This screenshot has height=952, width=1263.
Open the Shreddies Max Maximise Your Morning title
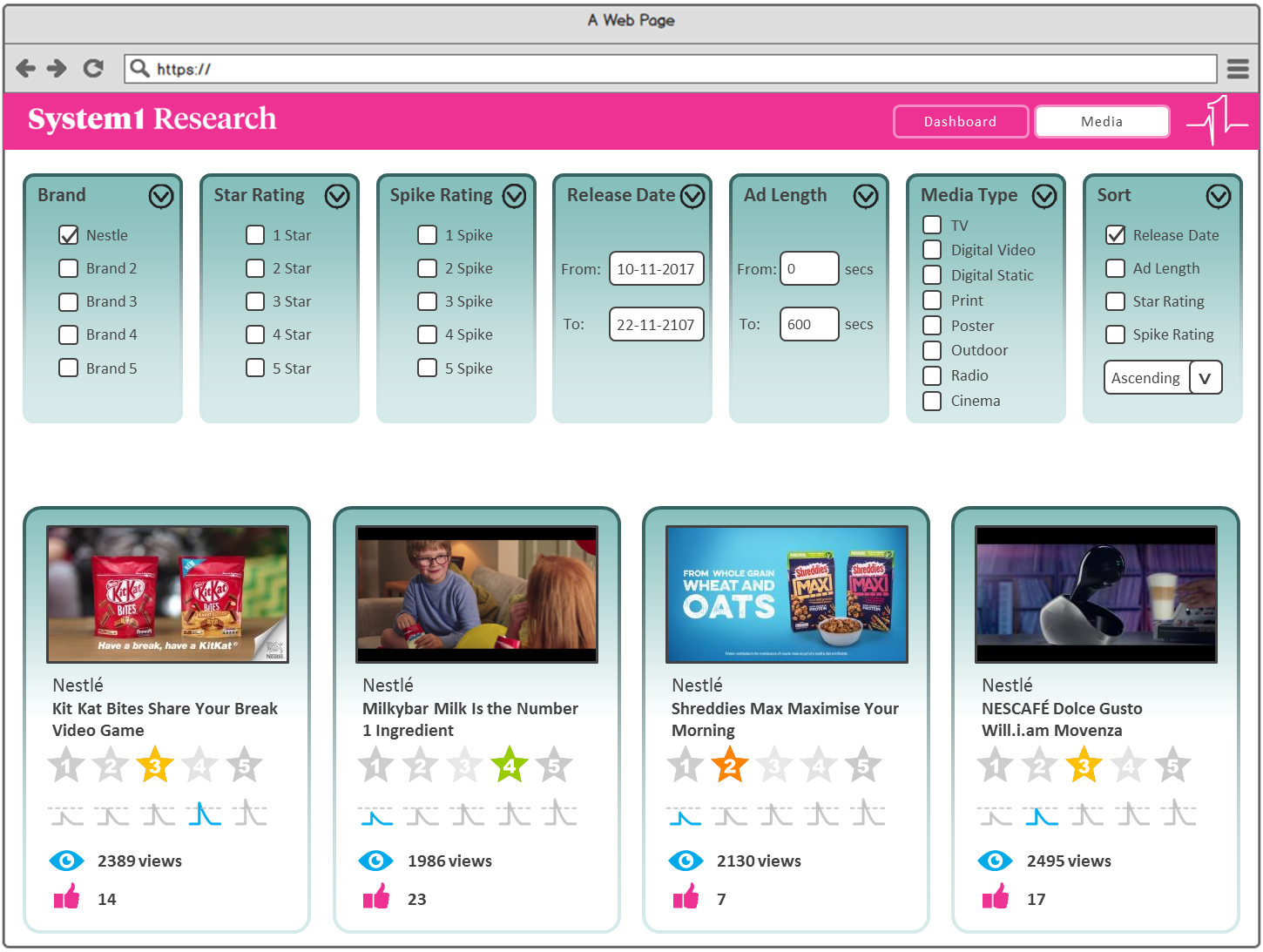click(x=785, y=719)
